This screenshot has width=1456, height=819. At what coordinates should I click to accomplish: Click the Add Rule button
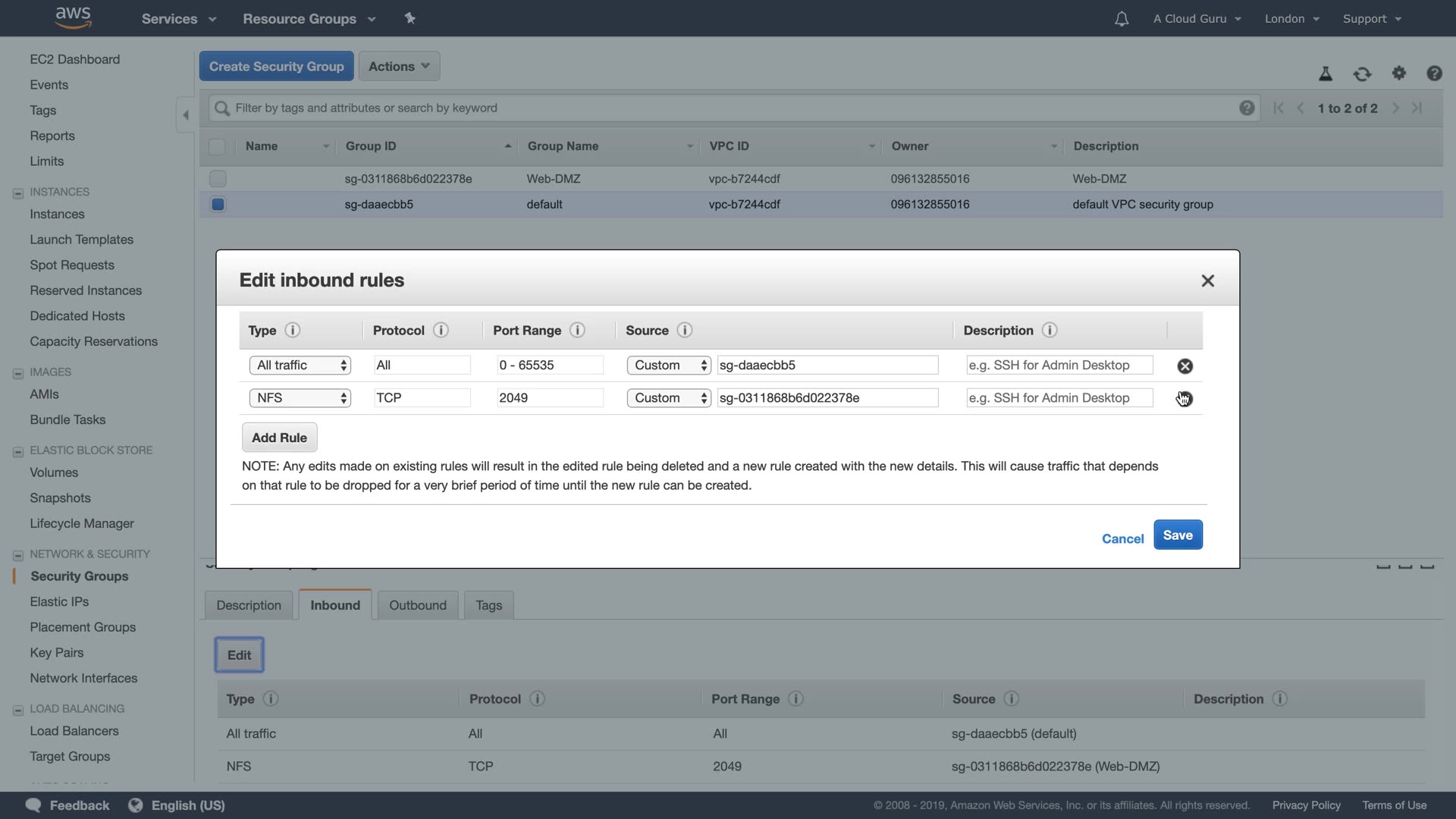pyautogui.click(x=279, y=438)
